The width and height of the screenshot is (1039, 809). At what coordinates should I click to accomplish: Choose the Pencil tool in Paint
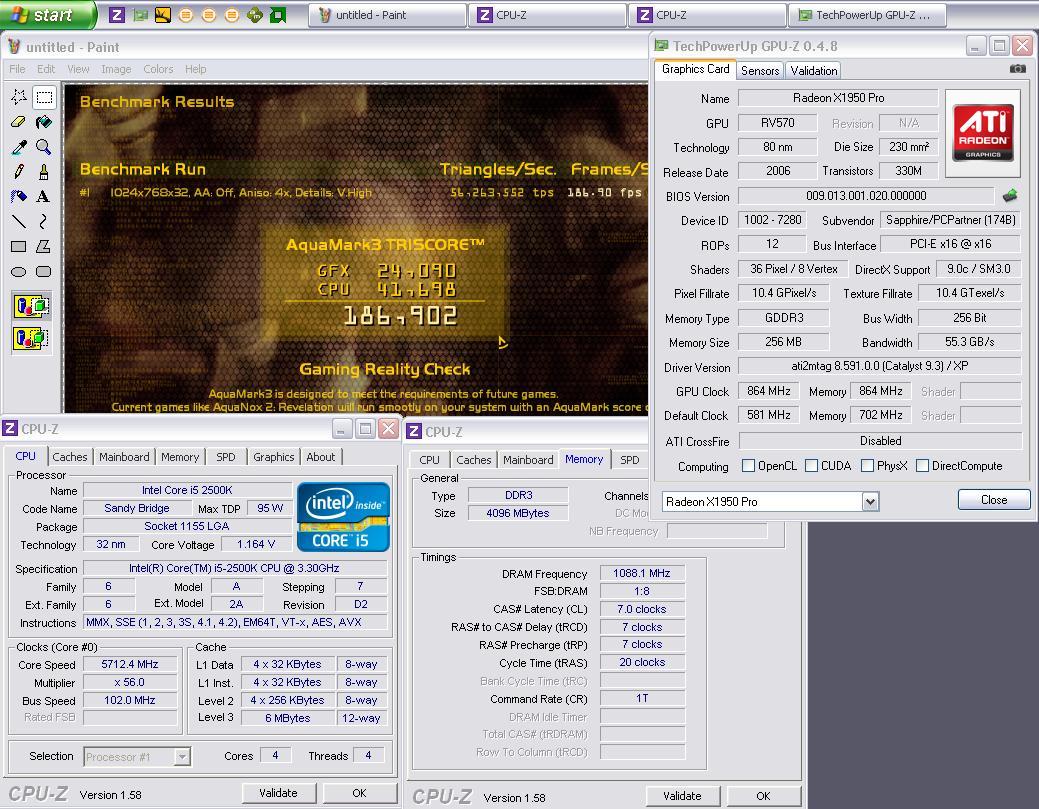[x=19, y=172]
